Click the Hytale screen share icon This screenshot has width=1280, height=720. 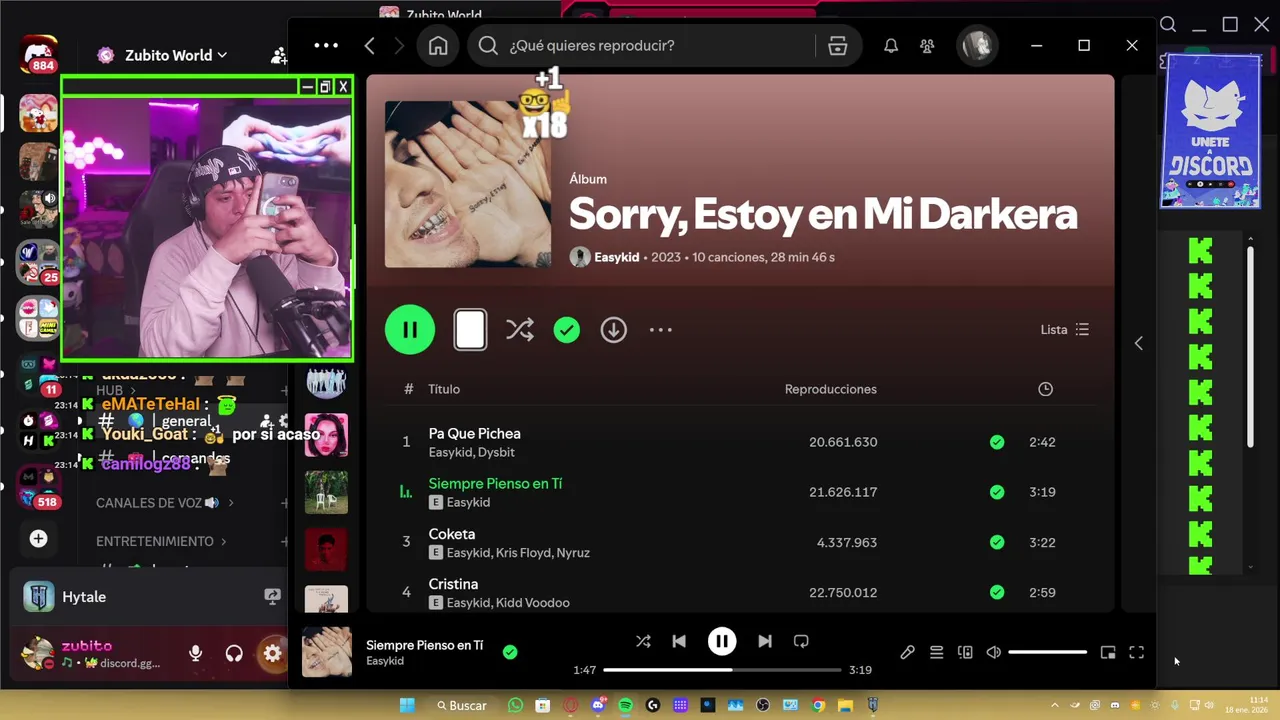(272, 597)
